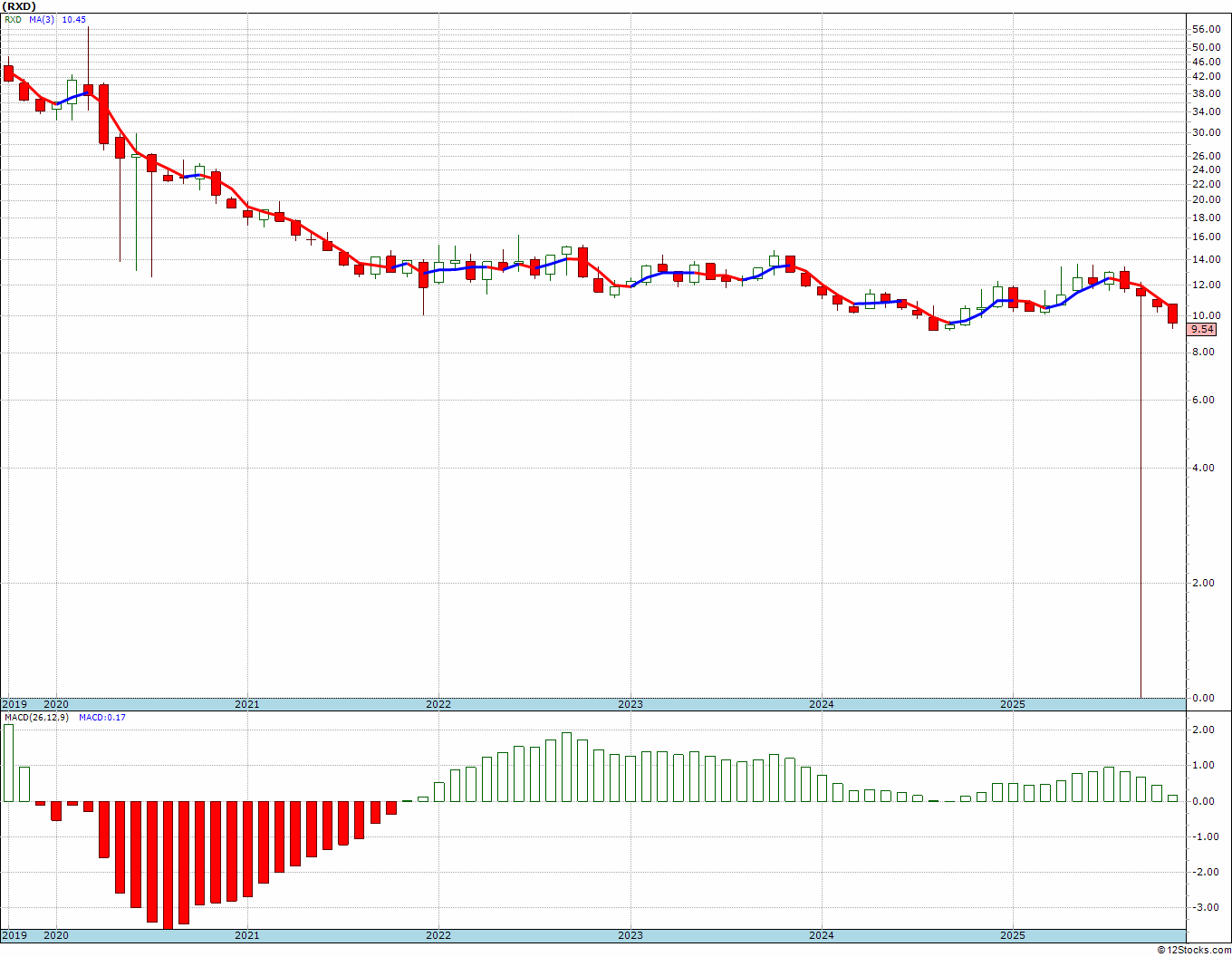Click 2023 on the MACD panel time axis
1232x957 pixels.
coord(630,935)
